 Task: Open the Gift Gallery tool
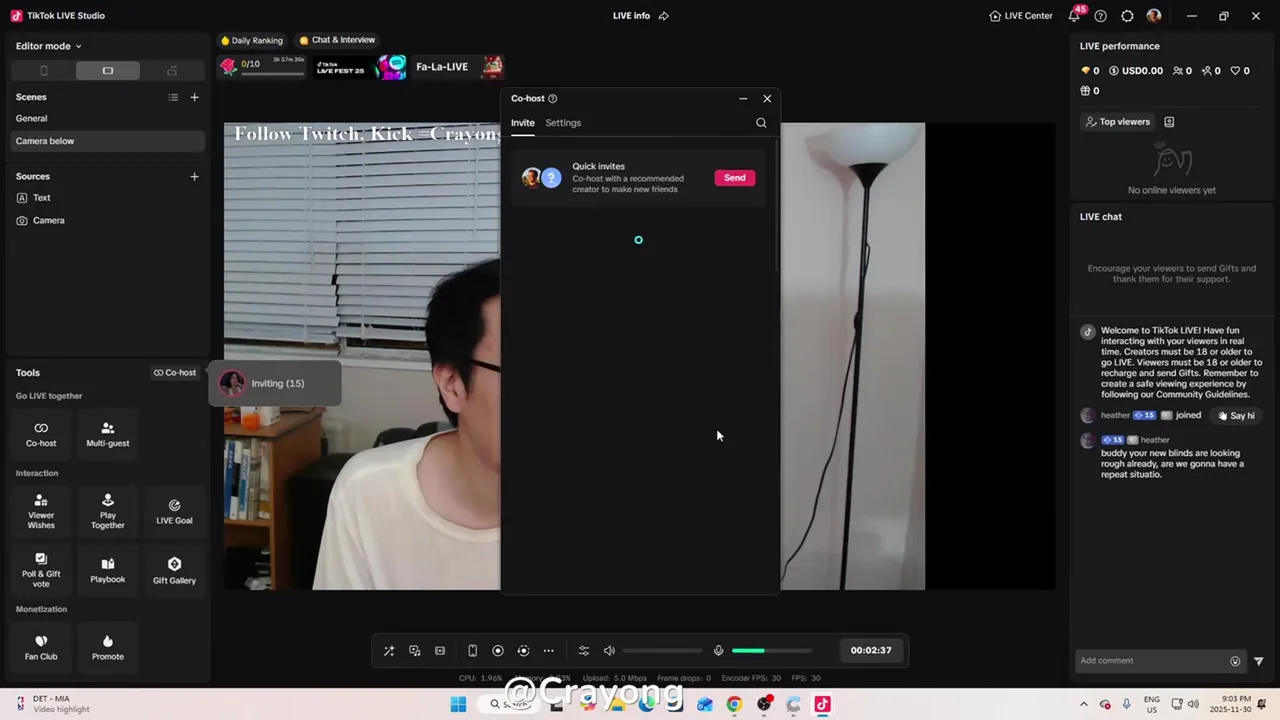(174, 570)
